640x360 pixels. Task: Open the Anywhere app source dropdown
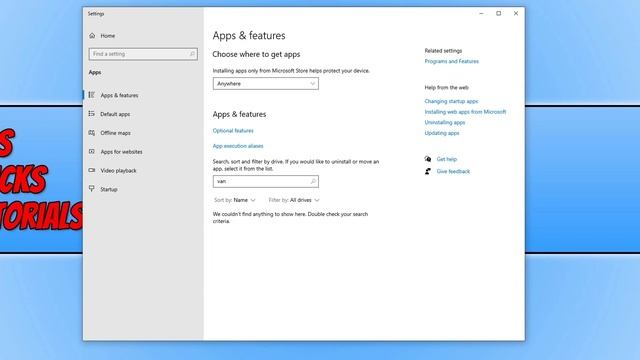(266, 84)
